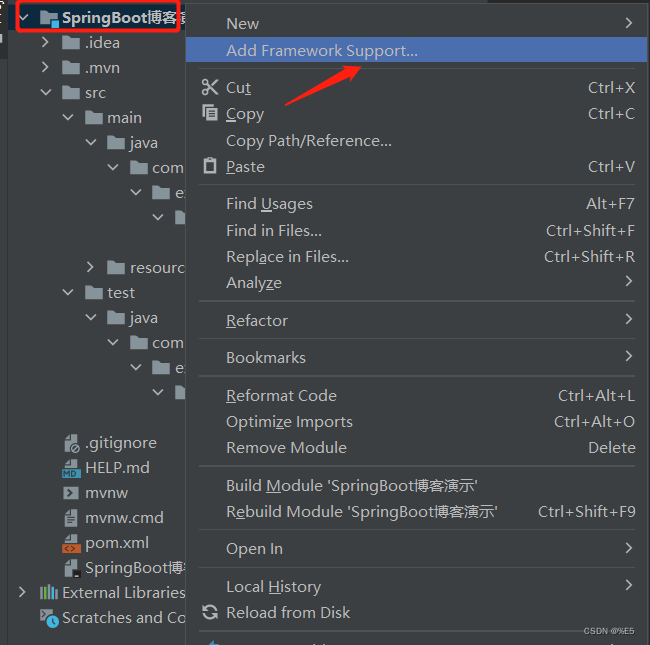Image resolution: width=650 pixels, height=645 pixels.
Task: Expand the .mvn folder chevron
Action: pyautogui.click(x=45, y=67)
